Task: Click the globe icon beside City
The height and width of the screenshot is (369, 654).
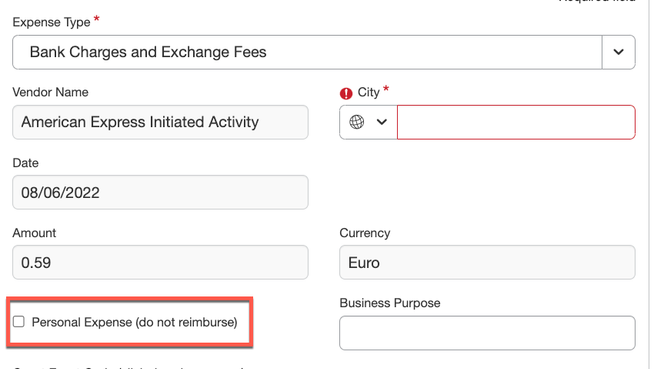Action: (357, 122)
